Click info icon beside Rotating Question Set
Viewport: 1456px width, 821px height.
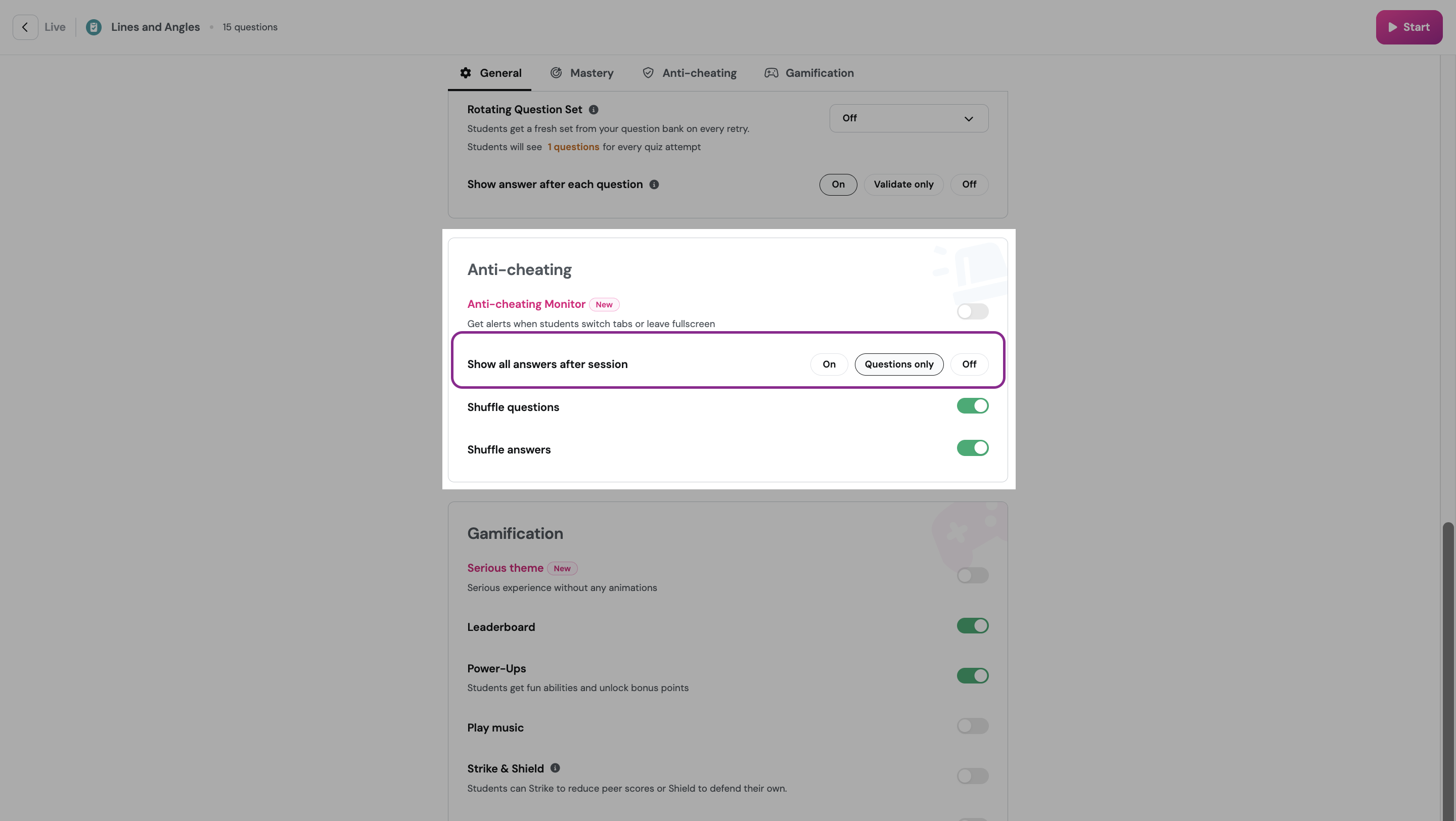pyautogui.click(x=594, y=110)
